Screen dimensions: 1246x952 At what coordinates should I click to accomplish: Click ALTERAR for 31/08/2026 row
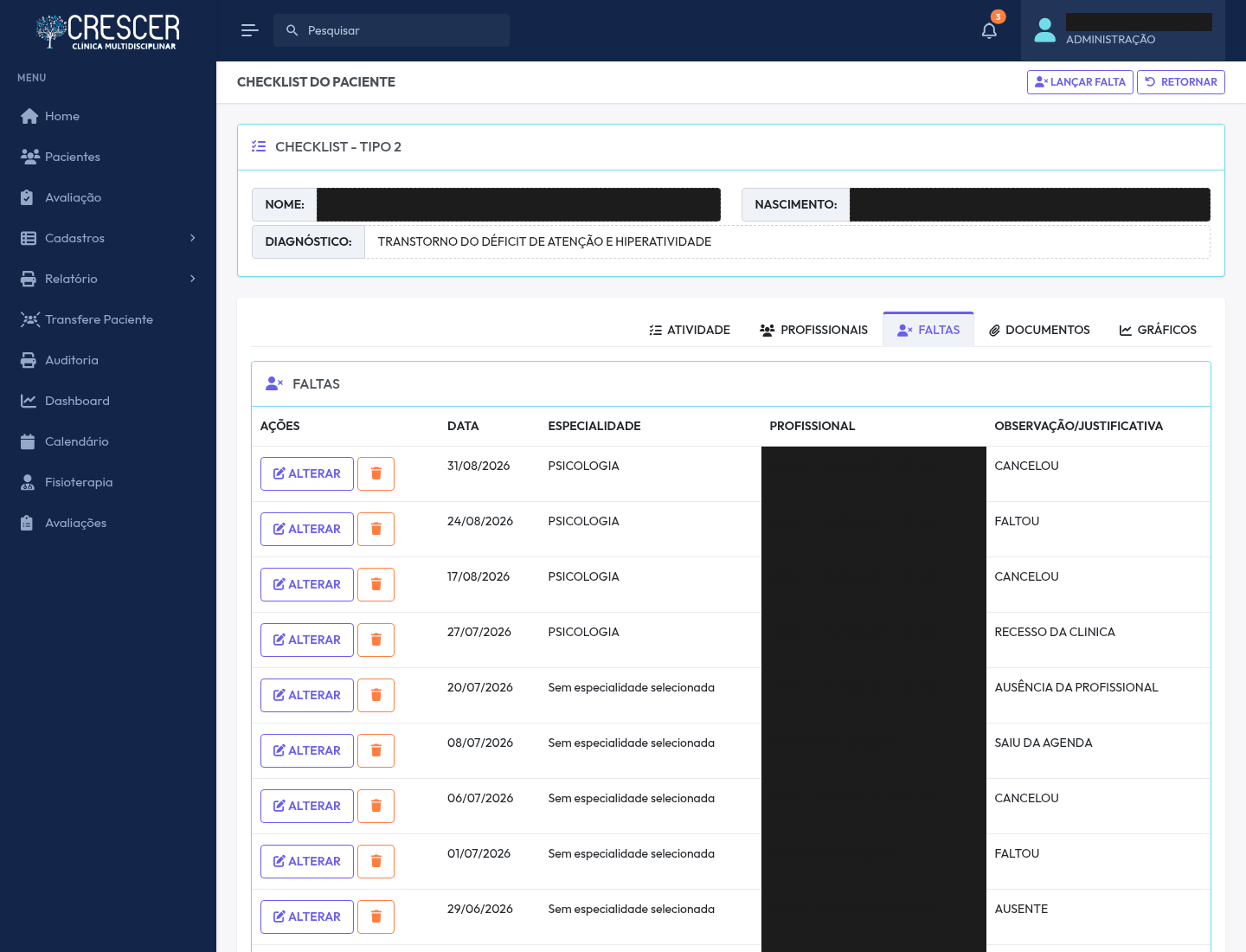tap(307, 473)
